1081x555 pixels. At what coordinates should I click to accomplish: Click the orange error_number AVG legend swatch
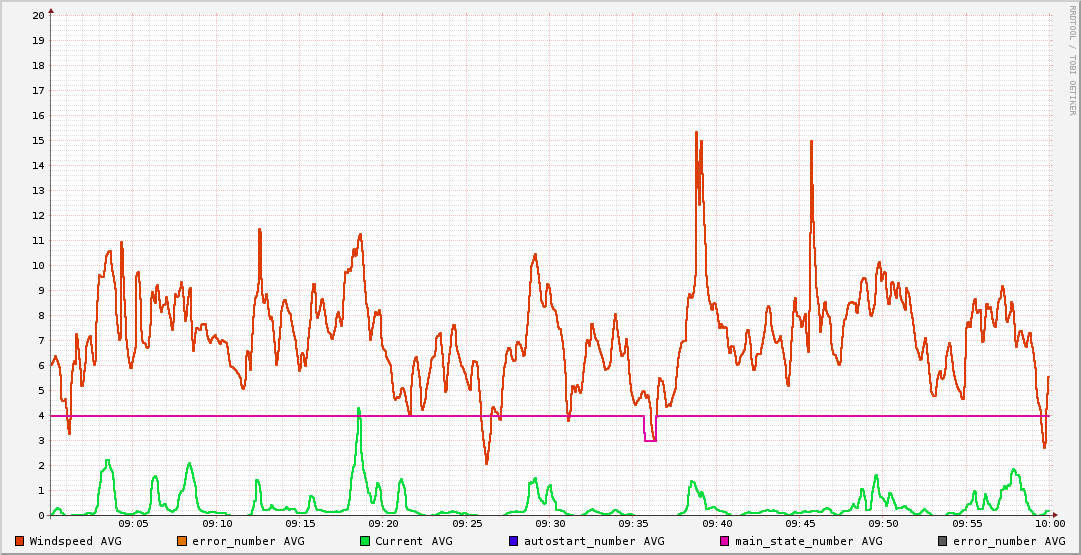pyautogui.click(x=182, y=541)
